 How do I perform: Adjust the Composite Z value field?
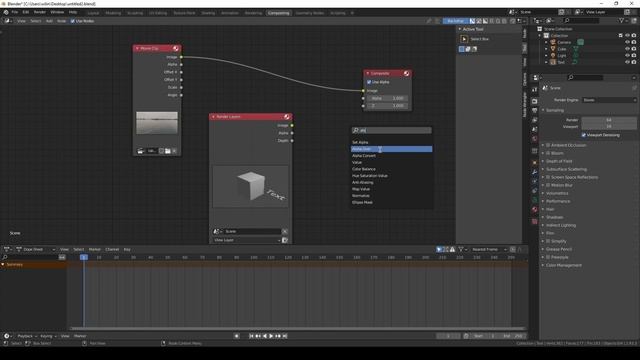point(387,106)
